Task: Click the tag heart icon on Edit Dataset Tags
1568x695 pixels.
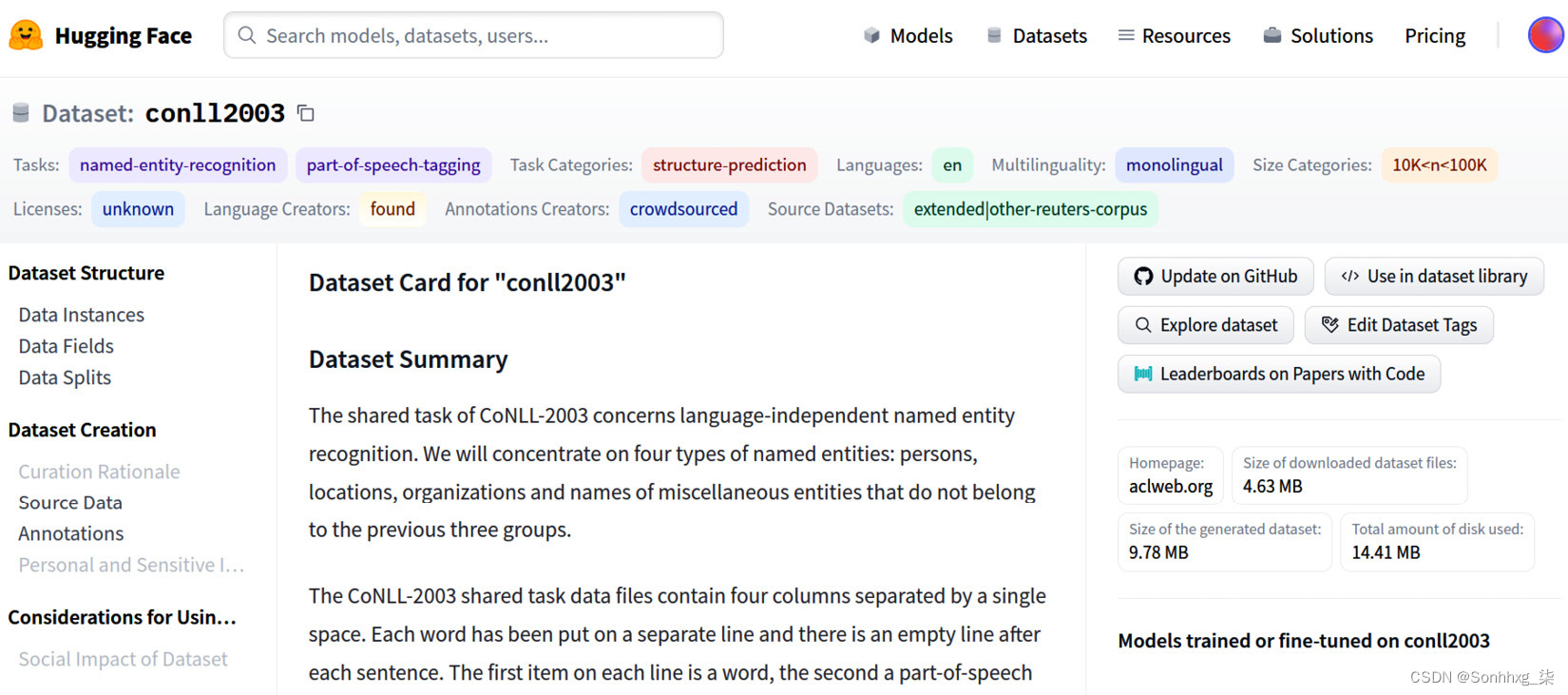Action: [x=1330, y=325]
